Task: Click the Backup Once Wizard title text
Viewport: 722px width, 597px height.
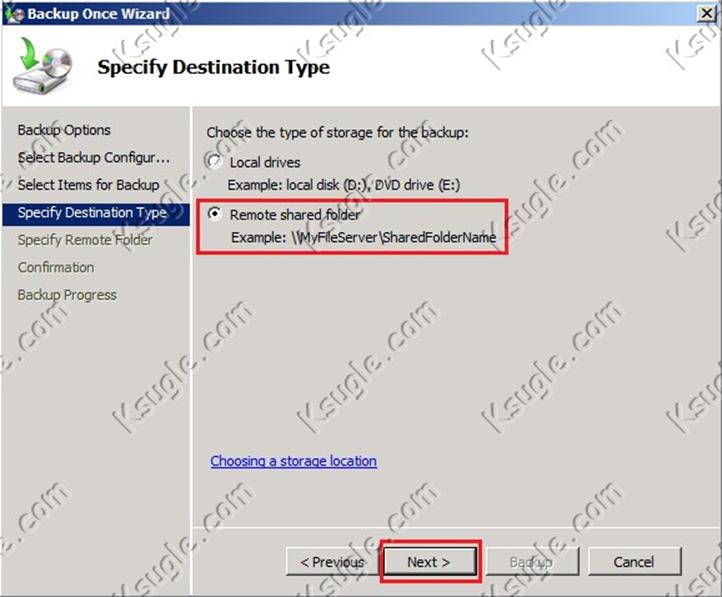Action: pyautogui.click(x=99, y=13)
